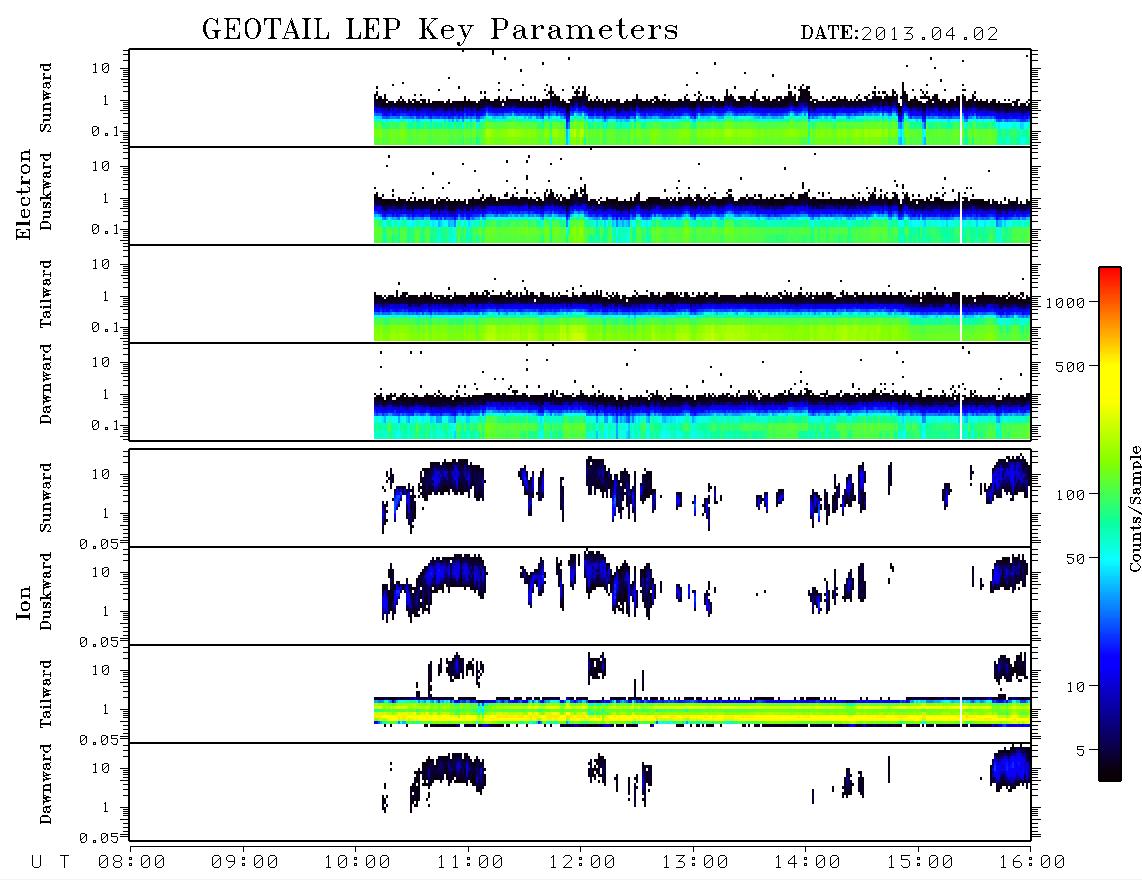
Task: Click the vertical "Ion" group label
Action: click(24, 602)
